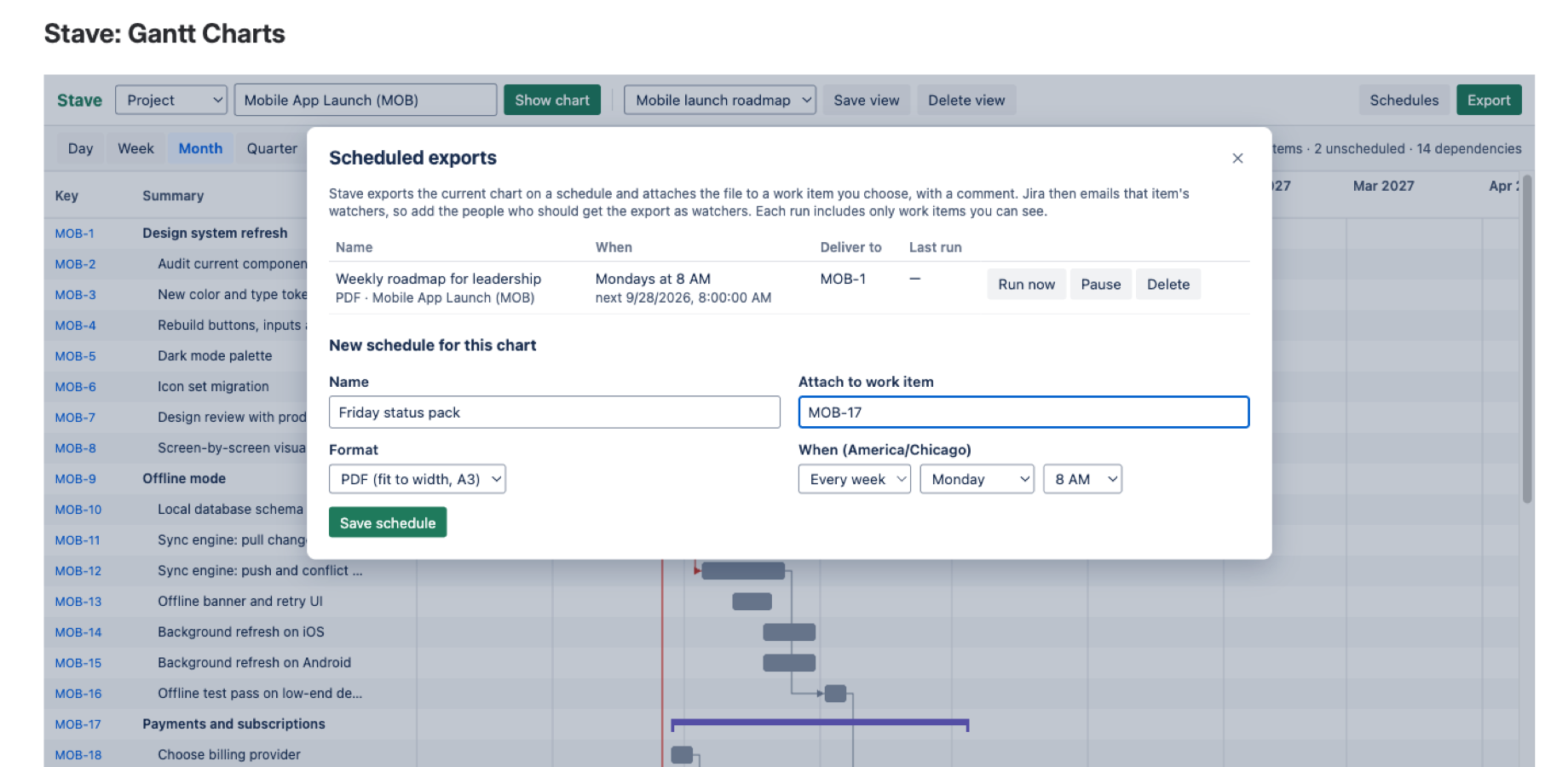
Task: Click the Gantt bar for MOB-12
Action: (x=743, y=571)
